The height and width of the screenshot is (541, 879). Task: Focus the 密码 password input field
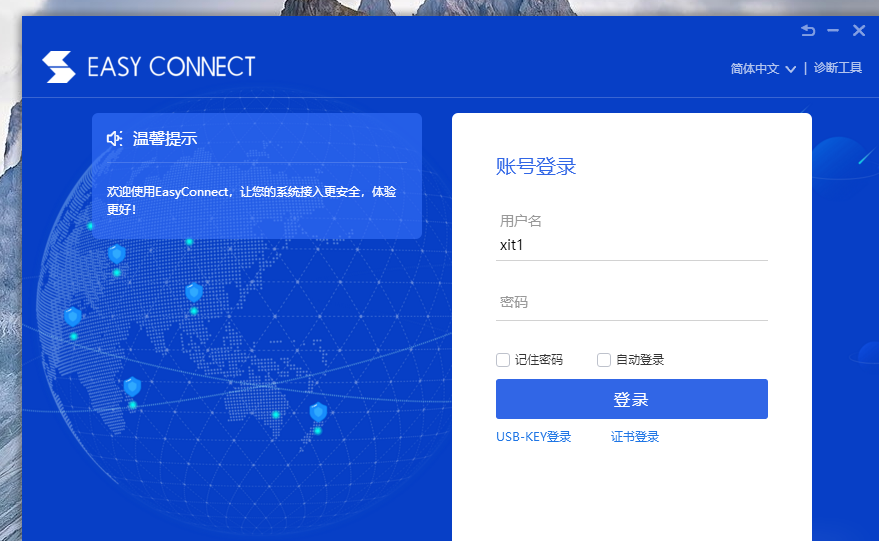click(632, 303)
